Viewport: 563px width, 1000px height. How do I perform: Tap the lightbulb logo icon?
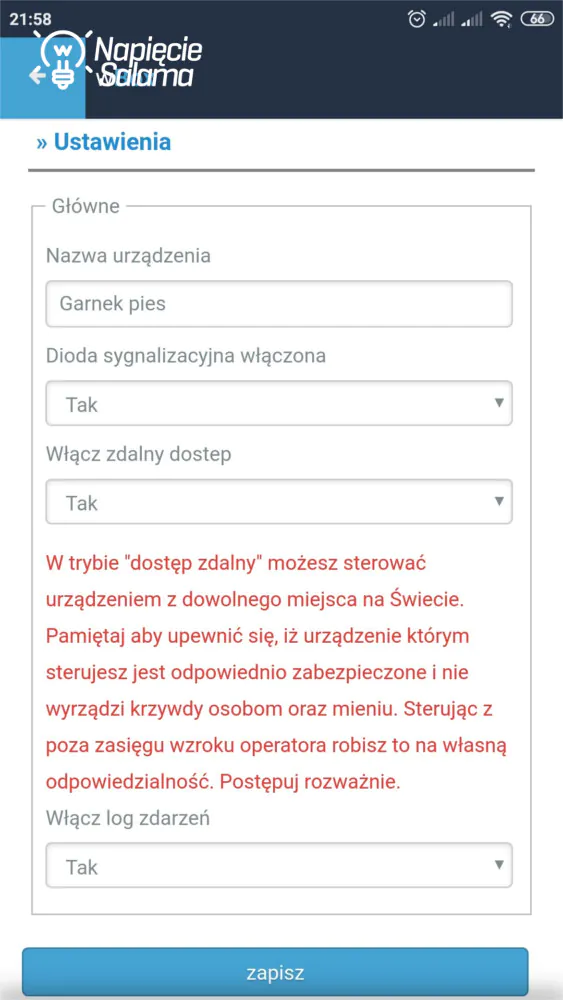tap(62, 59)
